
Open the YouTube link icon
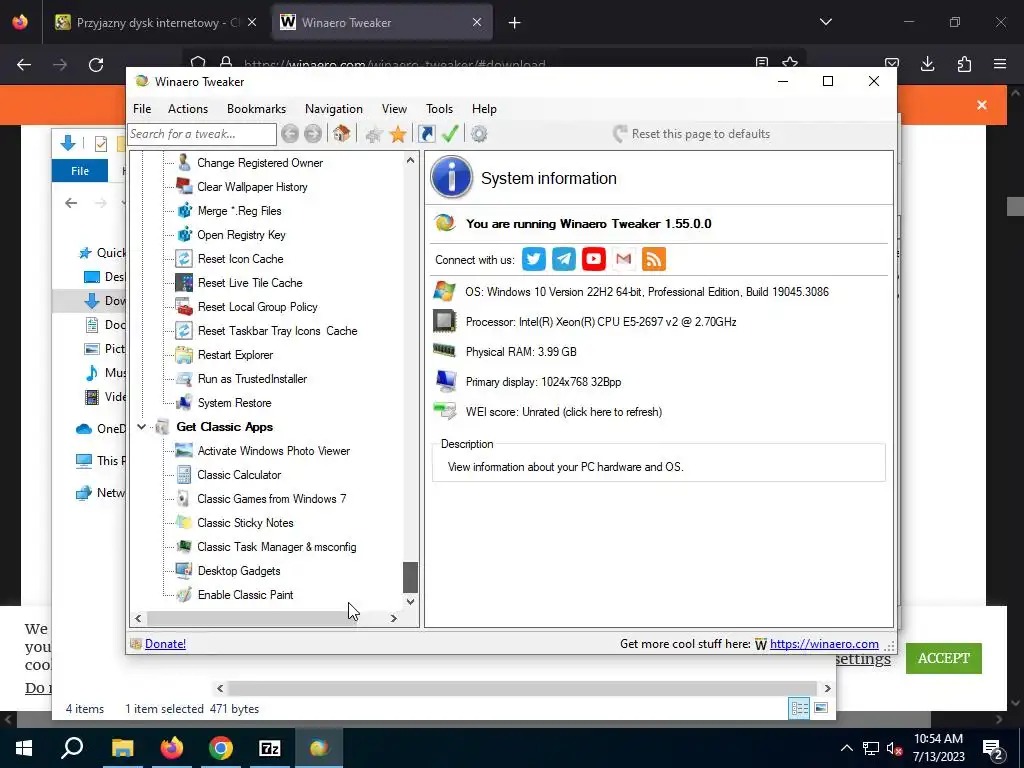point(594,259)
